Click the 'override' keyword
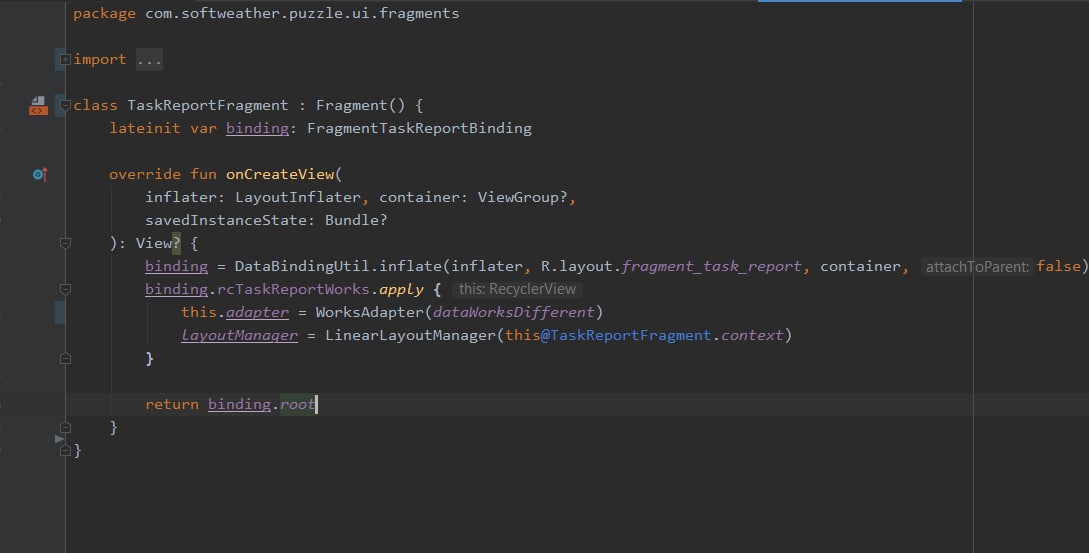1089x553 pixels. point(144,174)
